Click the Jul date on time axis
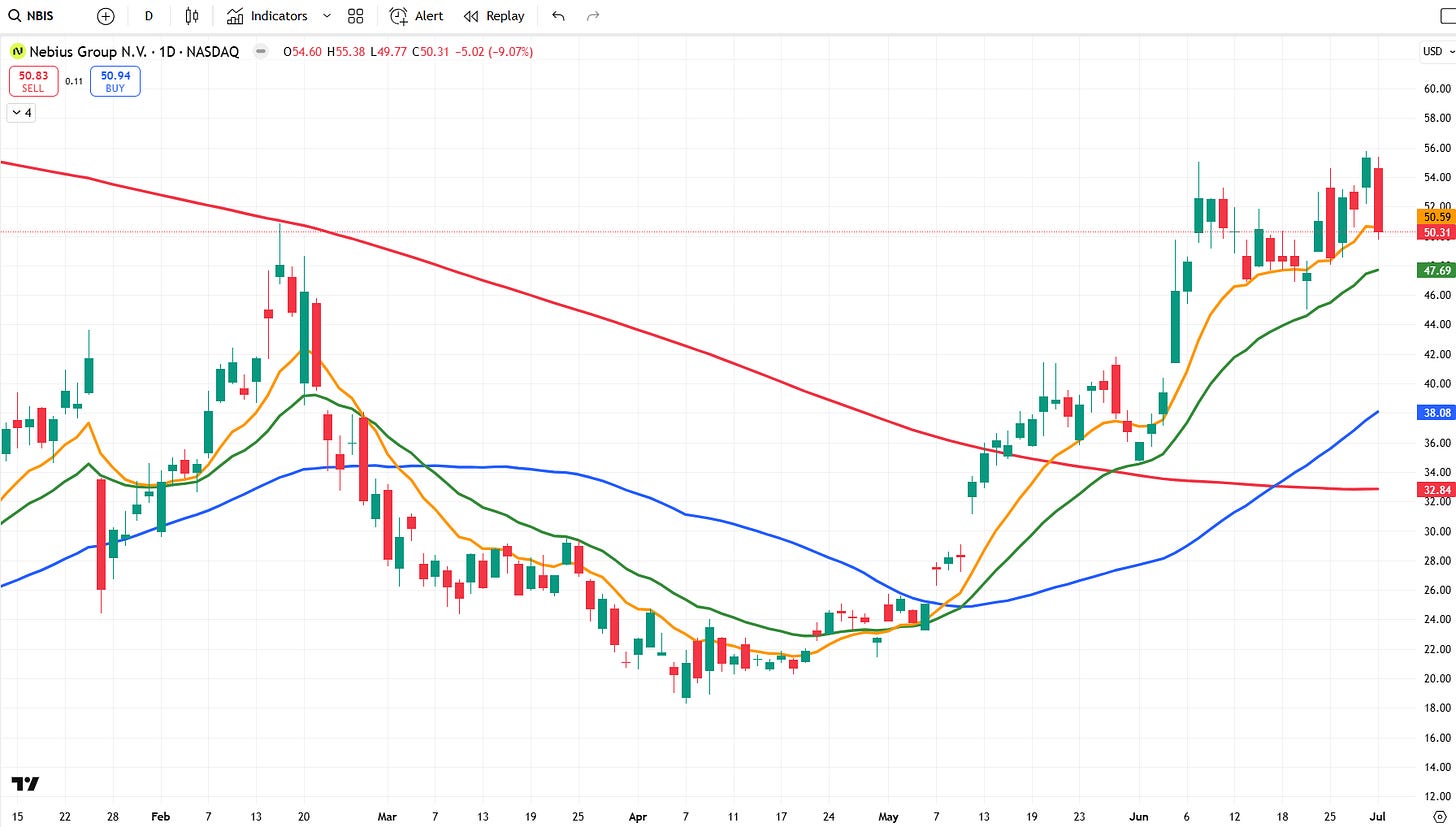Image resolution: width=1456 pixels, height=827 pixels. 1380,816
